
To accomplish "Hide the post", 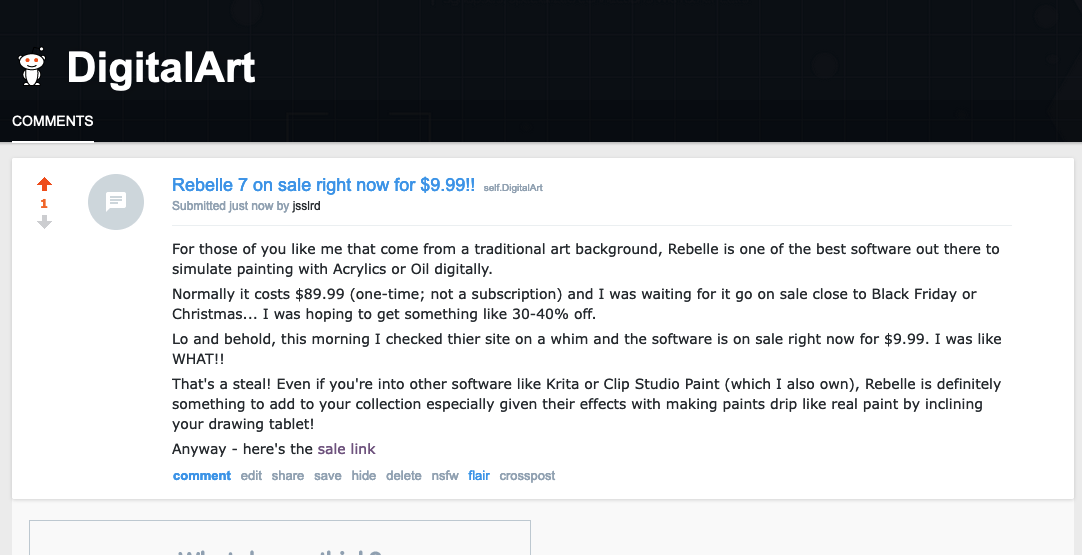I will 364,476.
